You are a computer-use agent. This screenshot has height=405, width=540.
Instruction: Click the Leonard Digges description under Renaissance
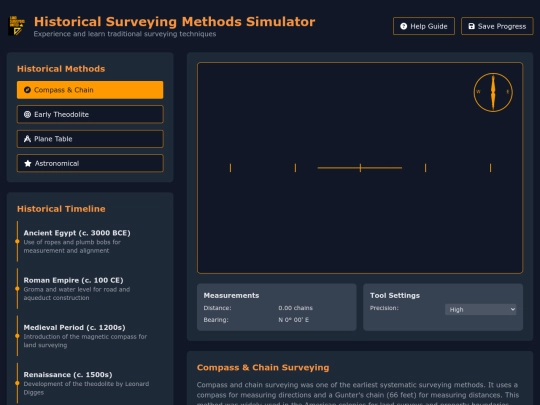pyautogui.click(x=86, y=388)
